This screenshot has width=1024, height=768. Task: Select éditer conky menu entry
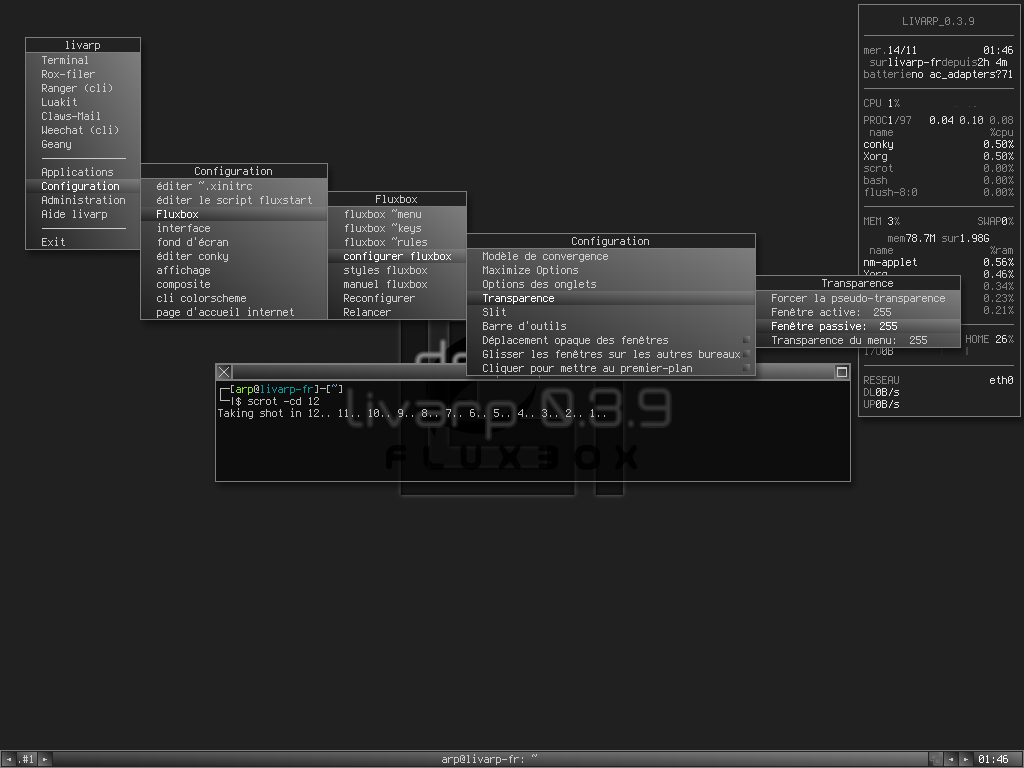point(234,256)
